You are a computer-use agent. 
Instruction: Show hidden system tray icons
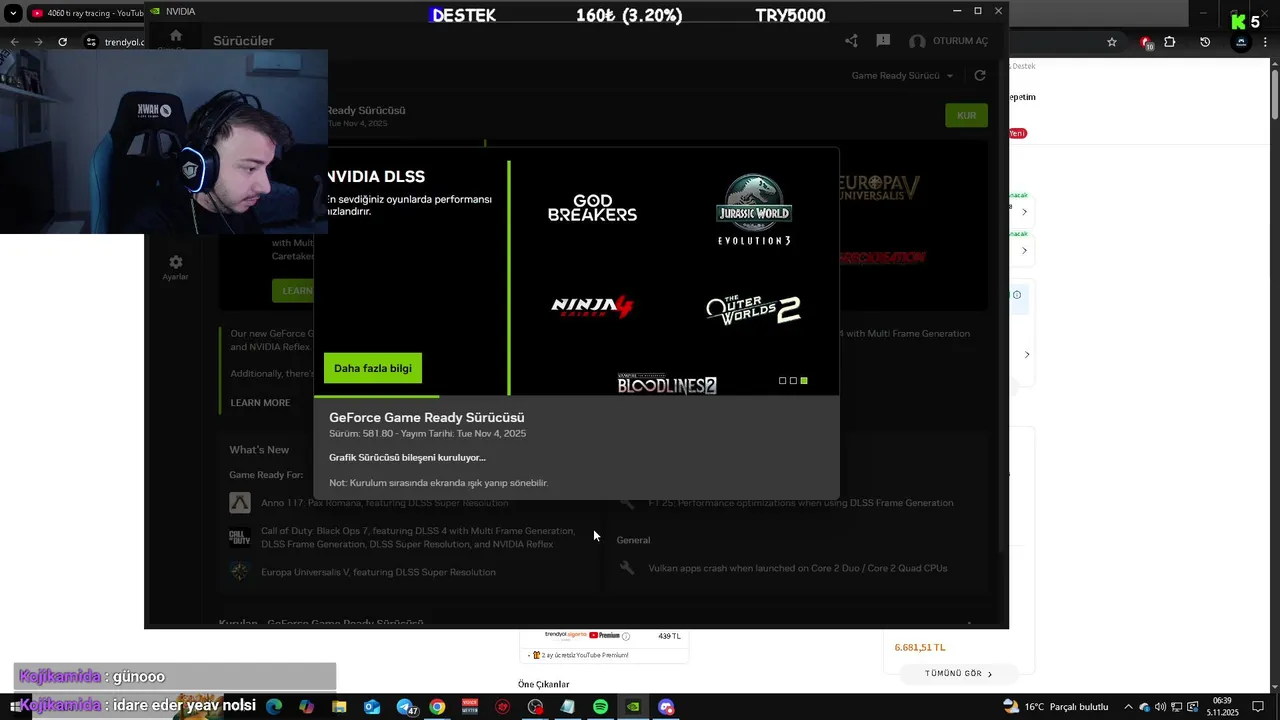[x=1129, y=706]
